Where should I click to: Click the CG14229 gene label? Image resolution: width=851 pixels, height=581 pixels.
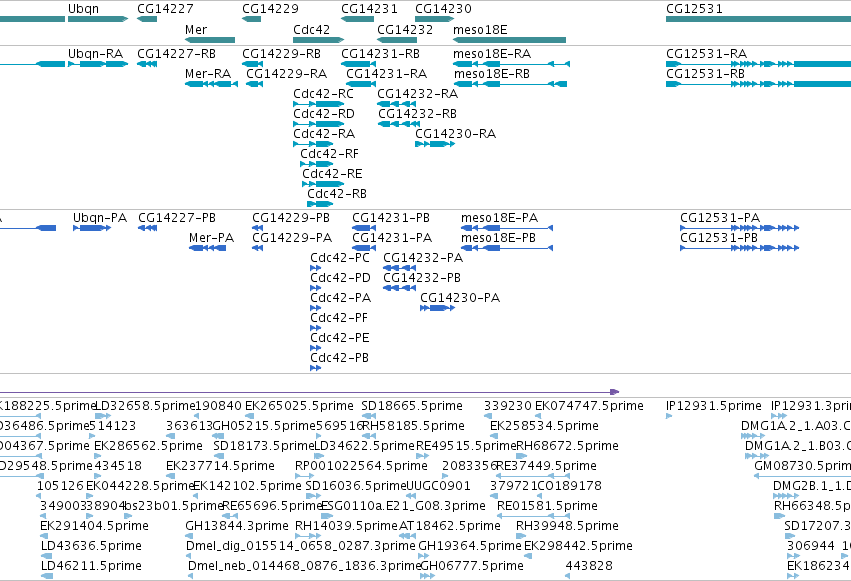tap(270, 9)
